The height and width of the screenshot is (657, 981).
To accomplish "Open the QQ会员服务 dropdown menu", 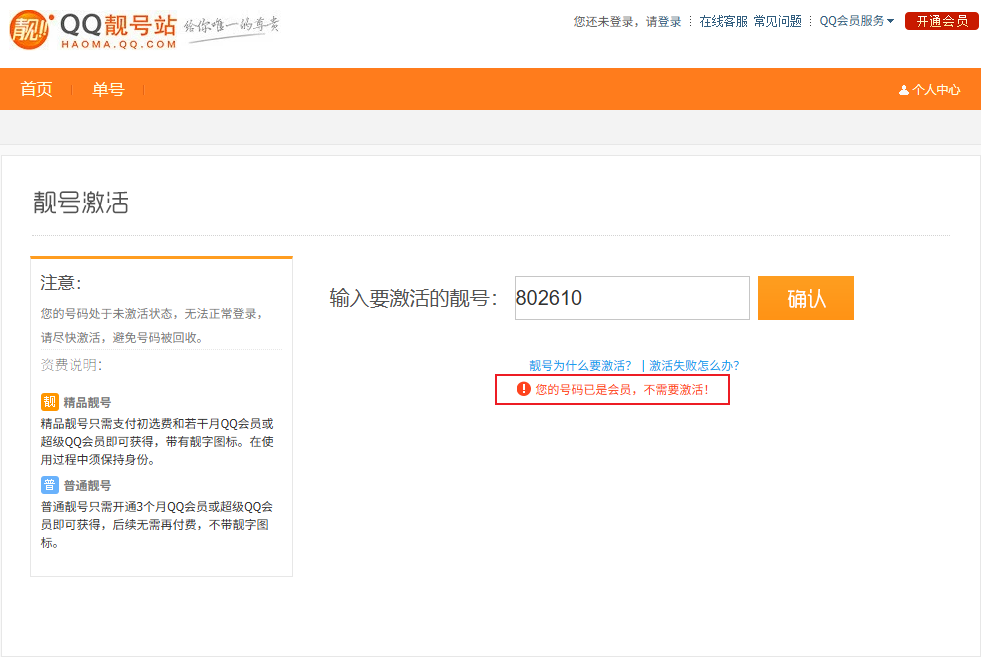I will (851, 19).
